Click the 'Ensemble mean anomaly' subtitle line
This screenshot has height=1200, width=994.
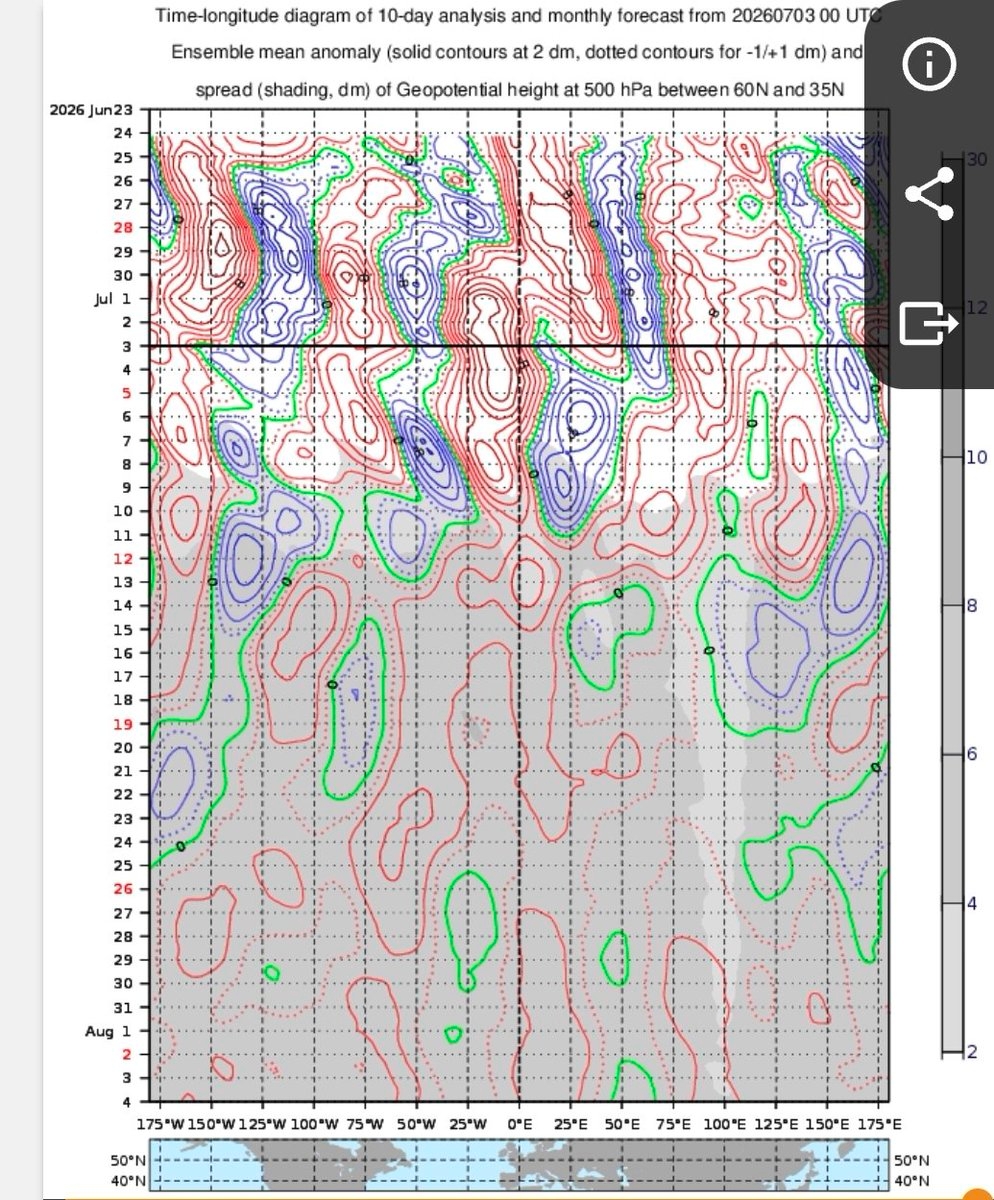click(518, 52)
